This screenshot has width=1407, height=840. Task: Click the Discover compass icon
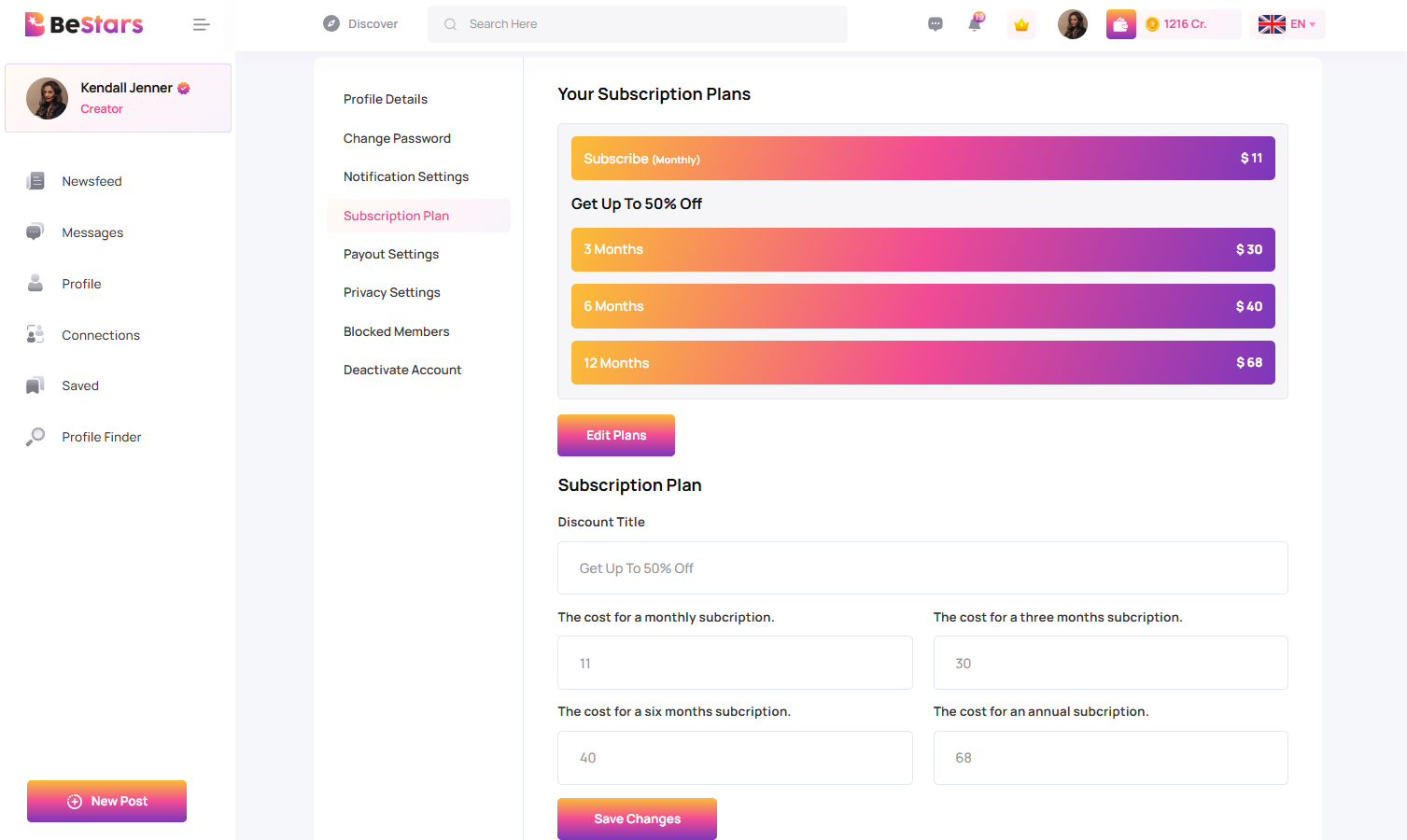point(331,24)
